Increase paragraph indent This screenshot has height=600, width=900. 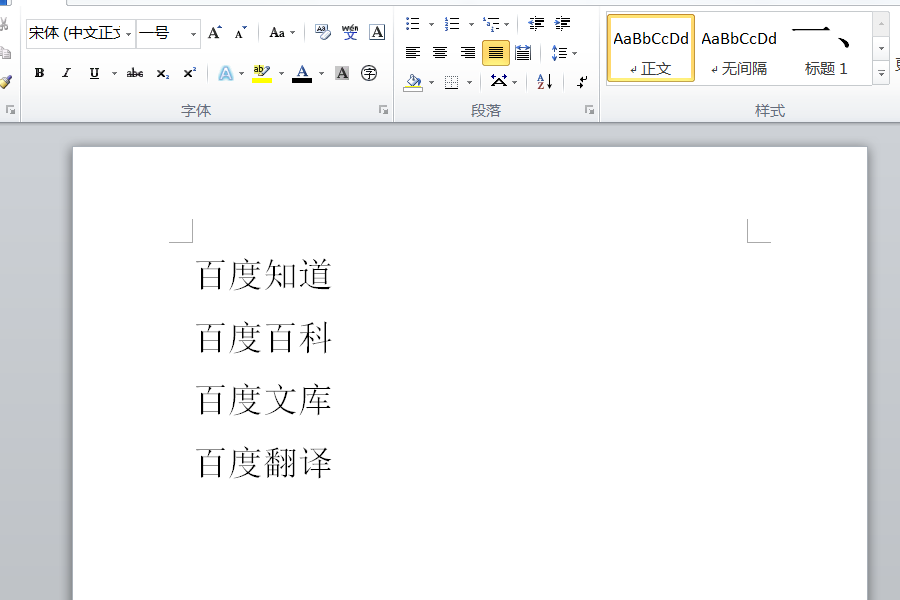[x=562, y=24]
